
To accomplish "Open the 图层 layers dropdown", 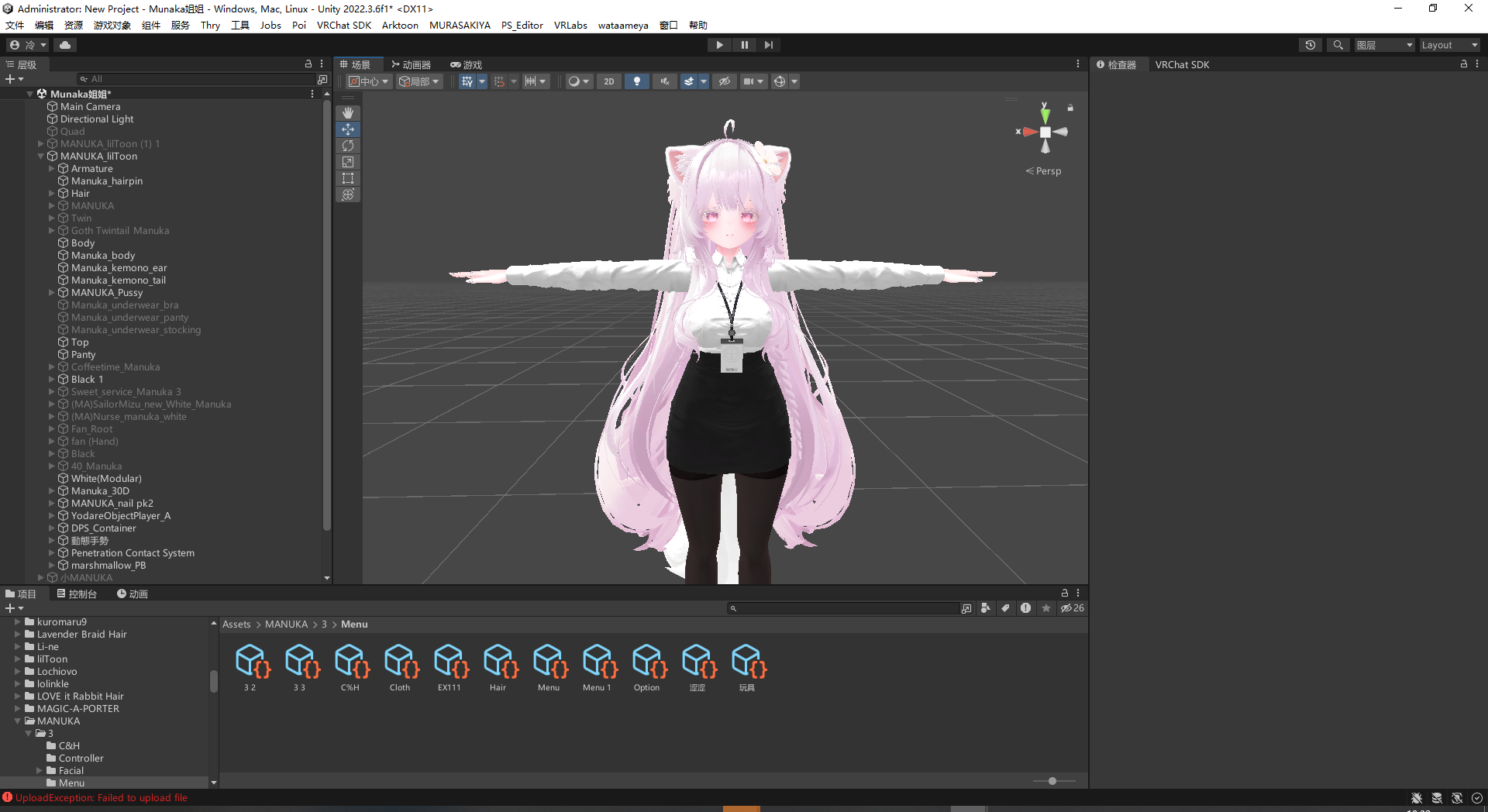I will click(1384, 45).
